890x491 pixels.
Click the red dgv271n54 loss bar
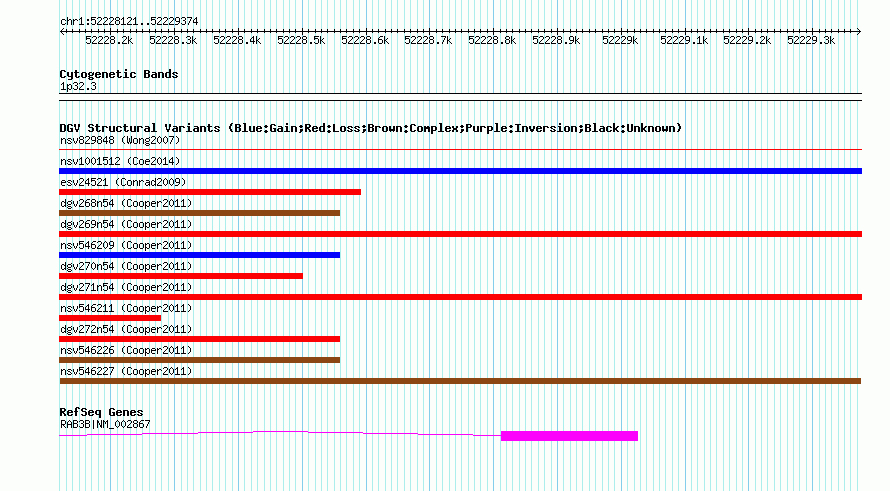pyautogui.click(x=460, y=297)
